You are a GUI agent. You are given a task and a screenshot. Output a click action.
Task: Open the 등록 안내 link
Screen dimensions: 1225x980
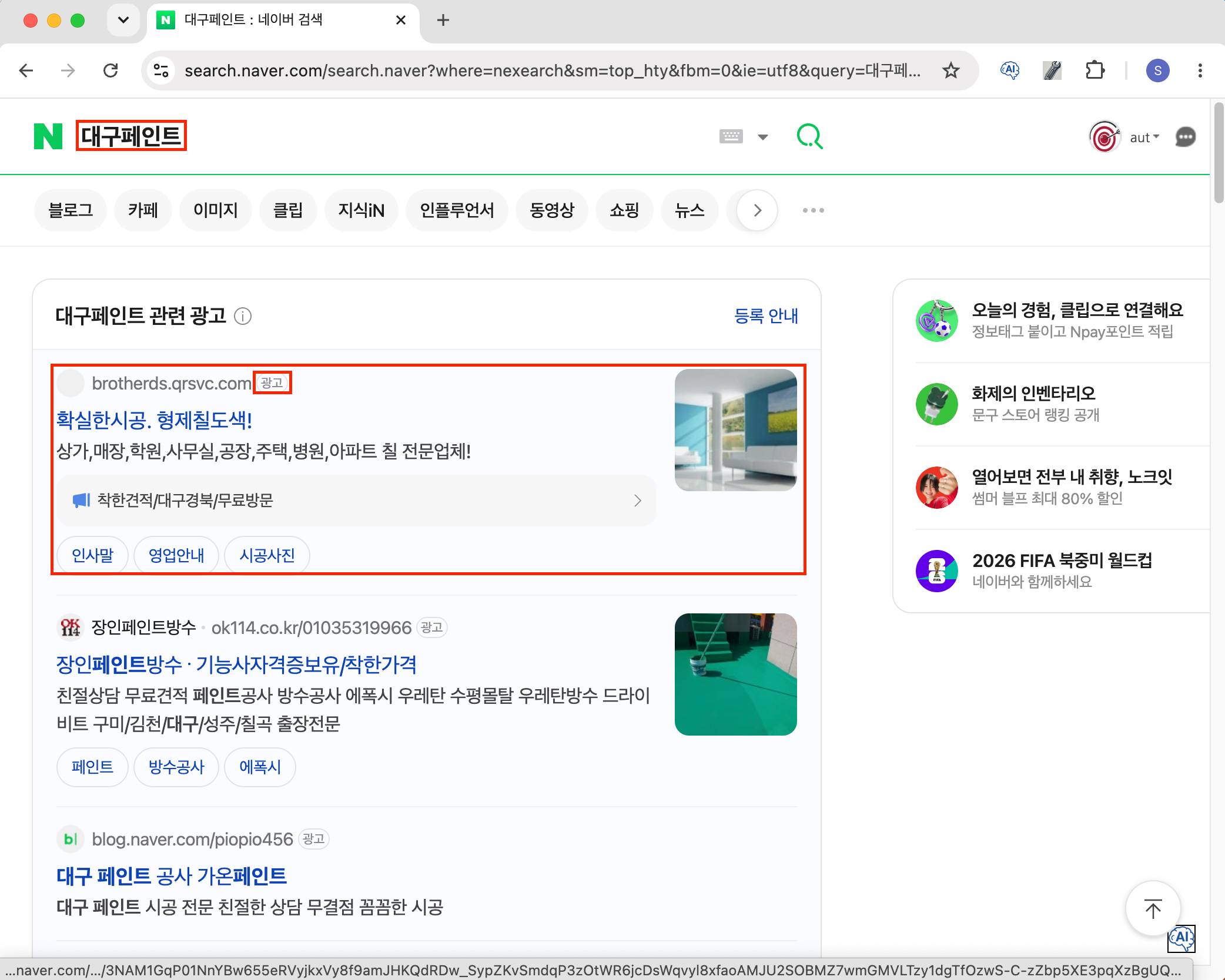[766, 316]
